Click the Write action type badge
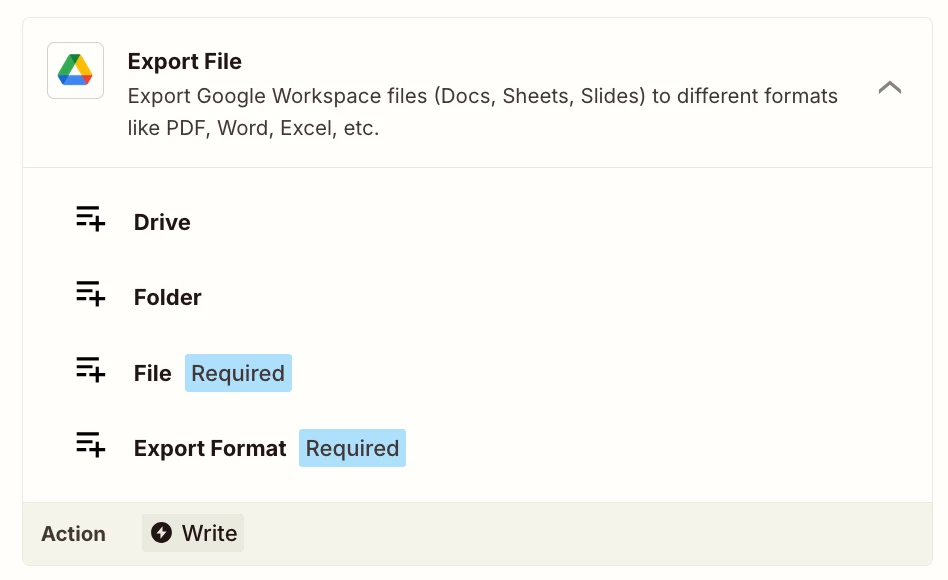The image size is (948, 580). (193, 533)
